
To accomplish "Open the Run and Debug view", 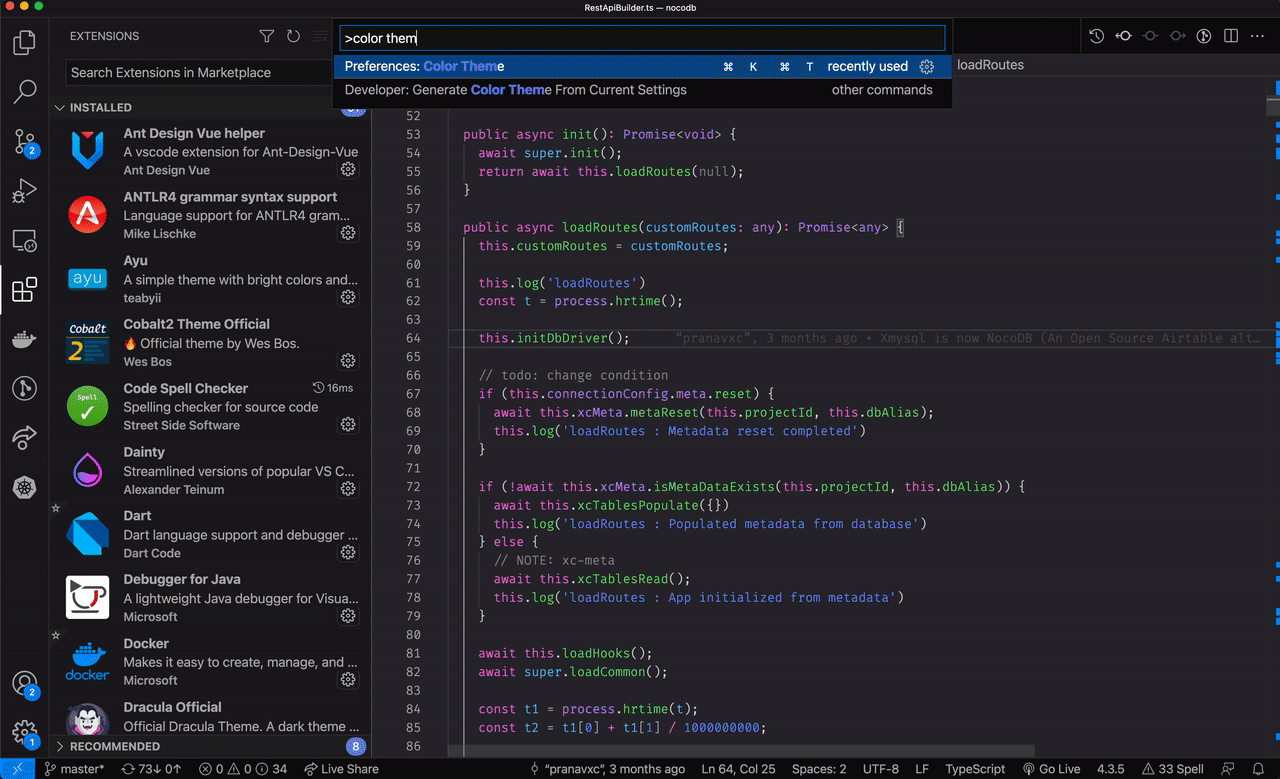I will tap(25, 190).
